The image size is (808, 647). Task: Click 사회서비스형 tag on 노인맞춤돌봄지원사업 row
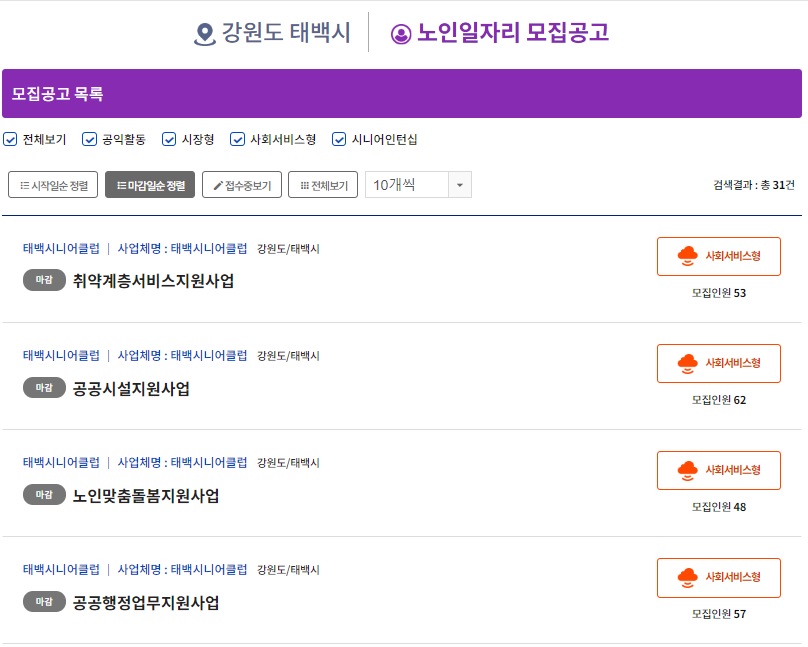click(719, 470)
